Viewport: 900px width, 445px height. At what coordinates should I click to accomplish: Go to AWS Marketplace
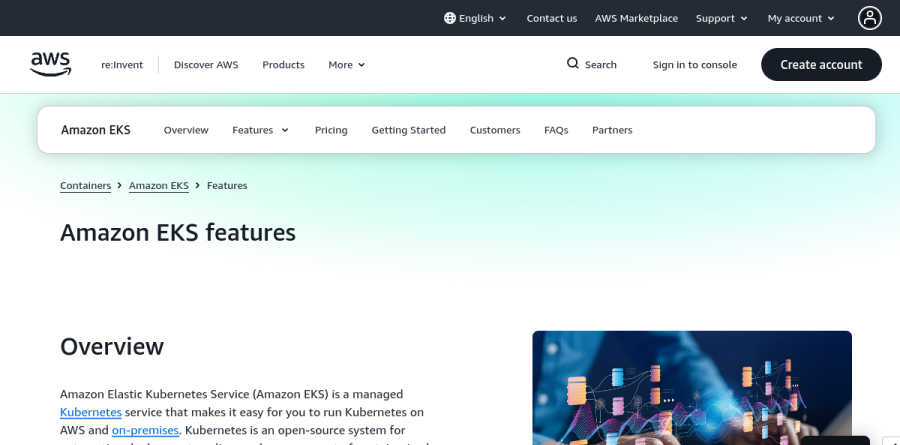click(636, 18)
